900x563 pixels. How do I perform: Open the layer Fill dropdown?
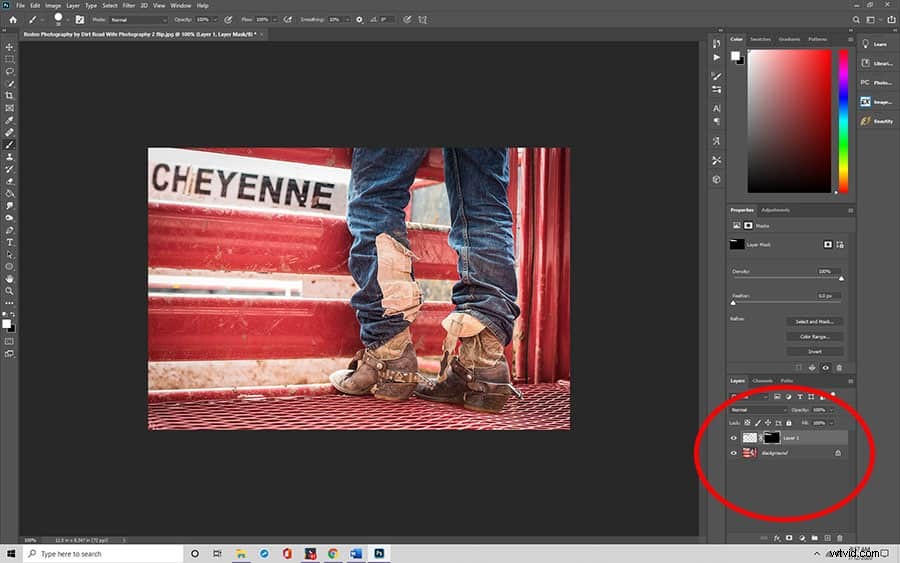831,423
